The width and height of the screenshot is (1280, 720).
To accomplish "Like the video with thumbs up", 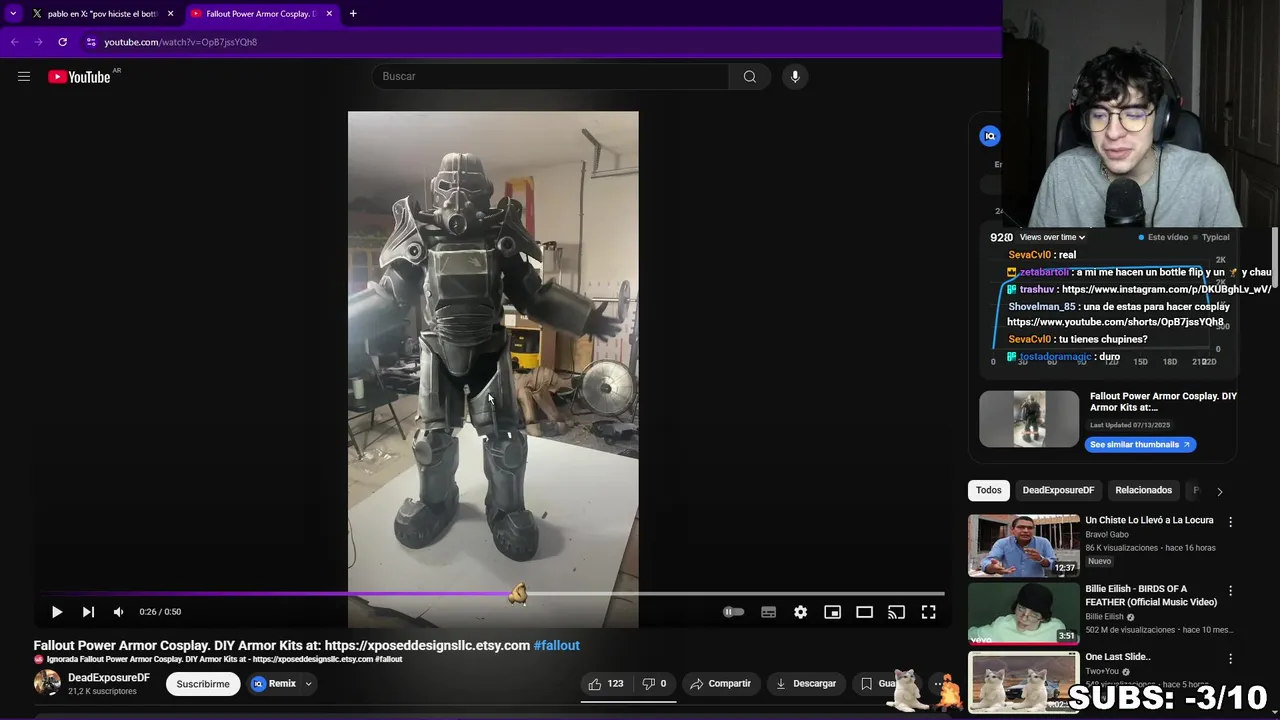I will click(x=606, y=684).
